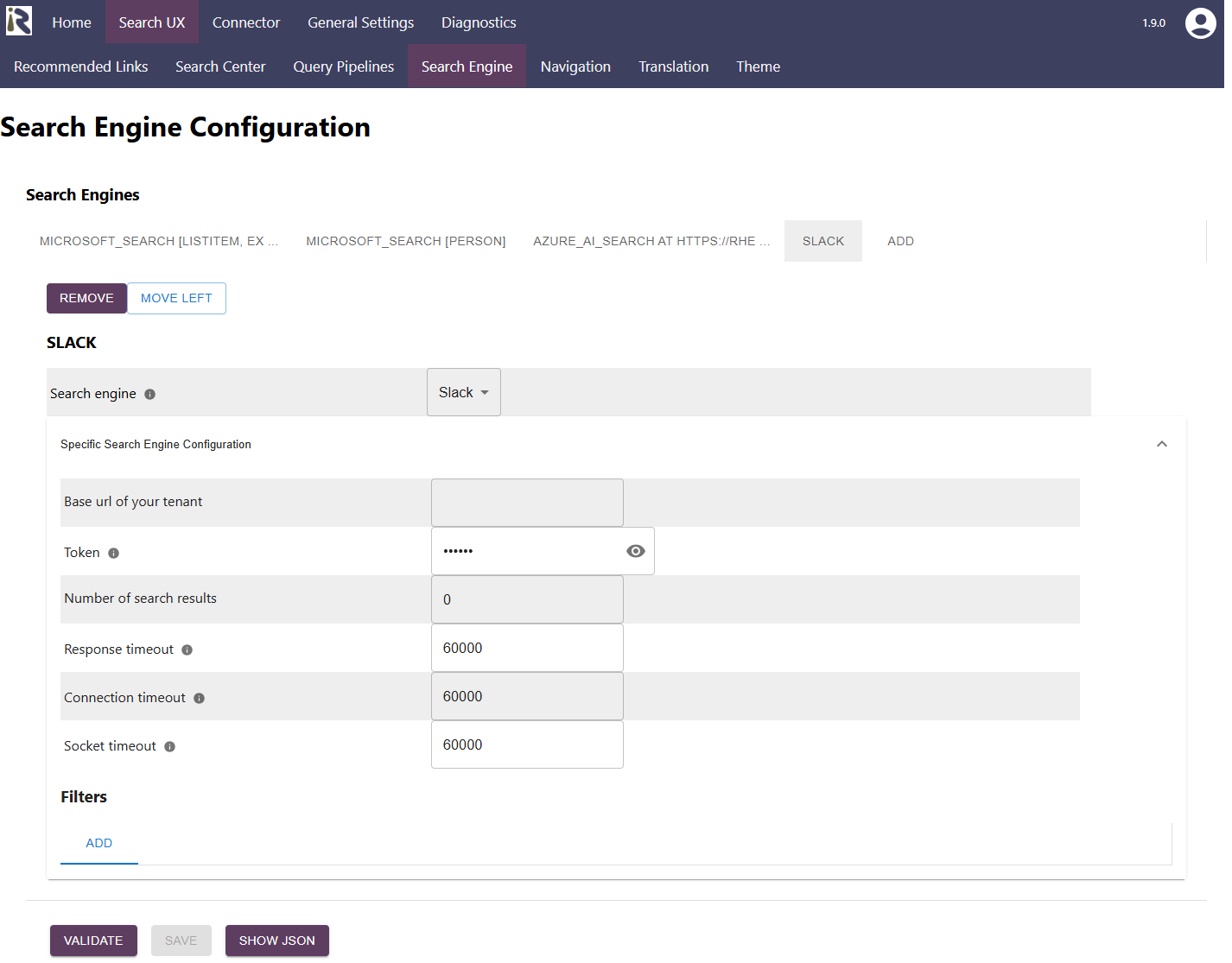Click the SHOW JSON button
The image size is (1232, 963).
pyautogui.click(x=277, y=941)
